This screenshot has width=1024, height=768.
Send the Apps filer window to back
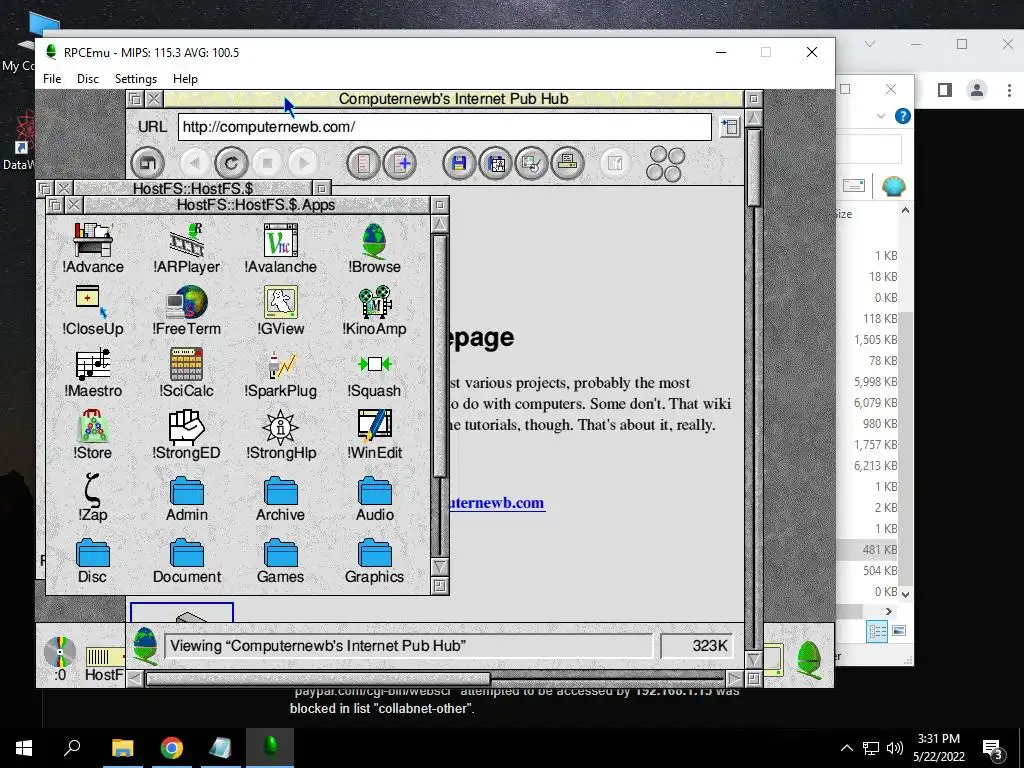55,205
